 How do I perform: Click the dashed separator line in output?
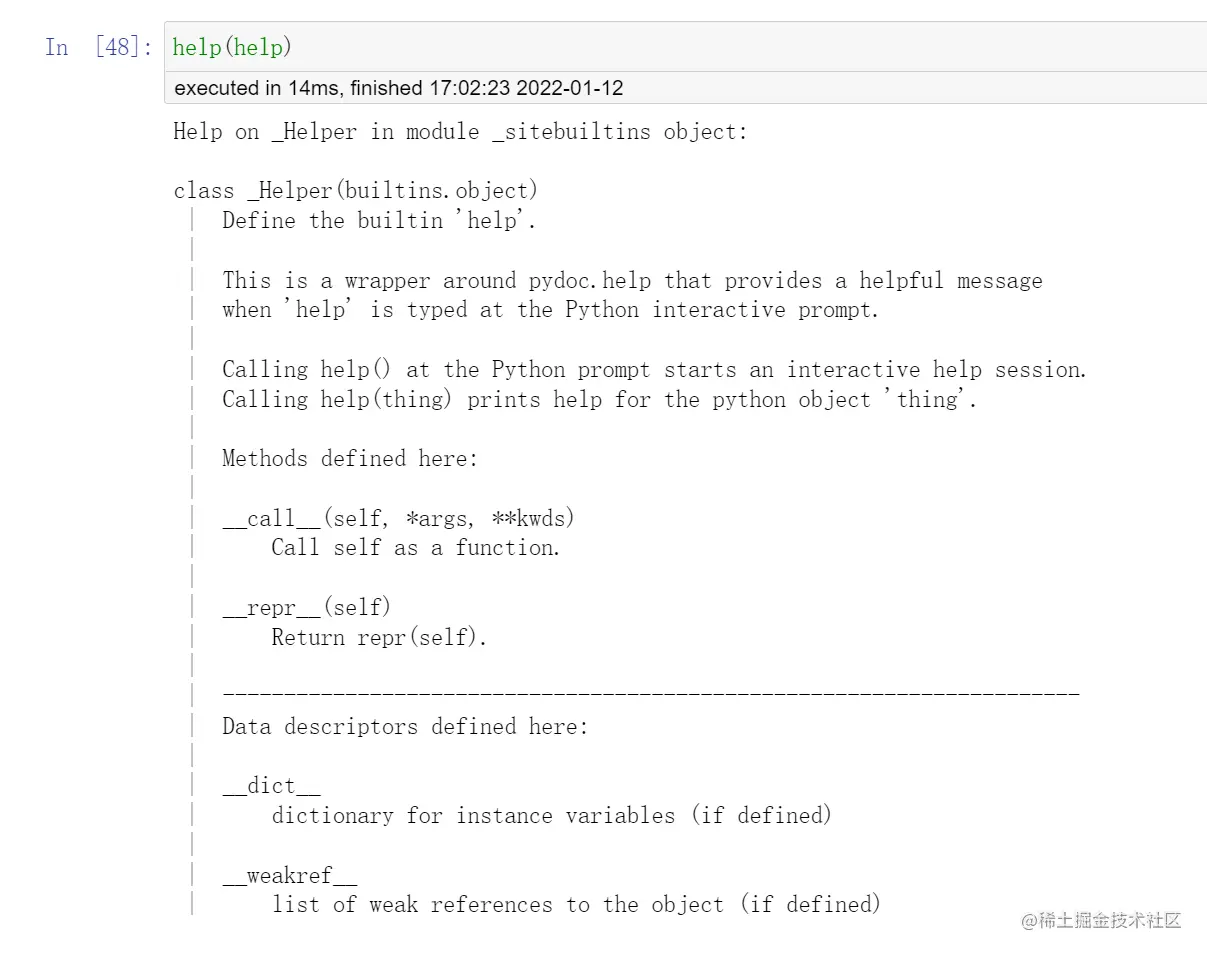pos(650,692)
